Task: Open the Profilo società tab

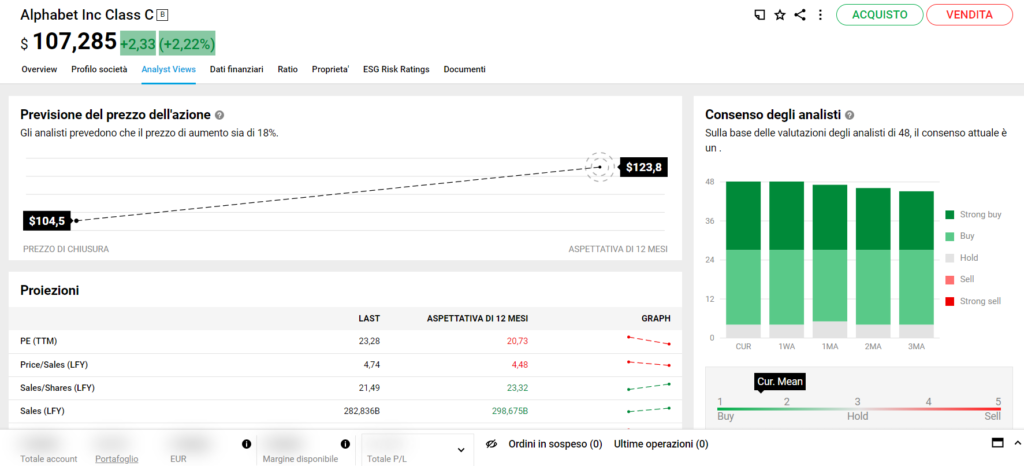Action: [99, 69]
